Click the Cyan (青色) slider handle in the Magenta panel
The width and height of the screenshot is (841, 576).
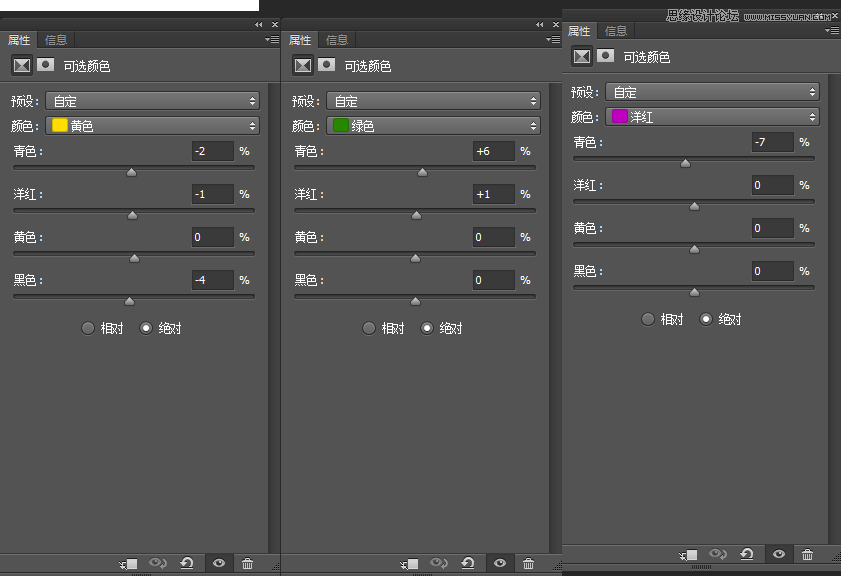point(685,163)
